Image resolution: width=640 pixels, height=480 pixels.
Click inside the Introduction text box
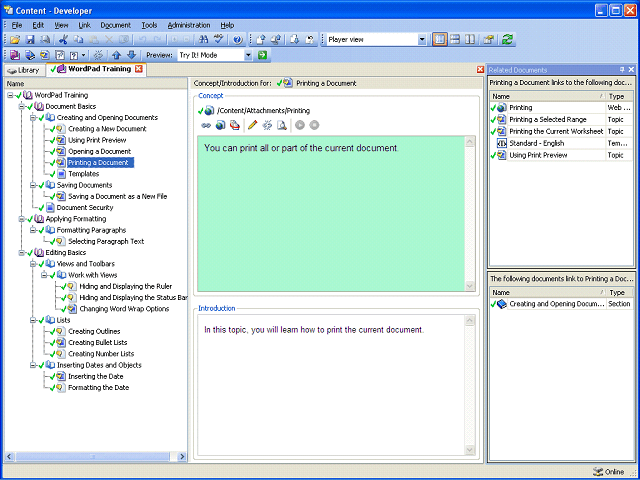pos(331,385)
